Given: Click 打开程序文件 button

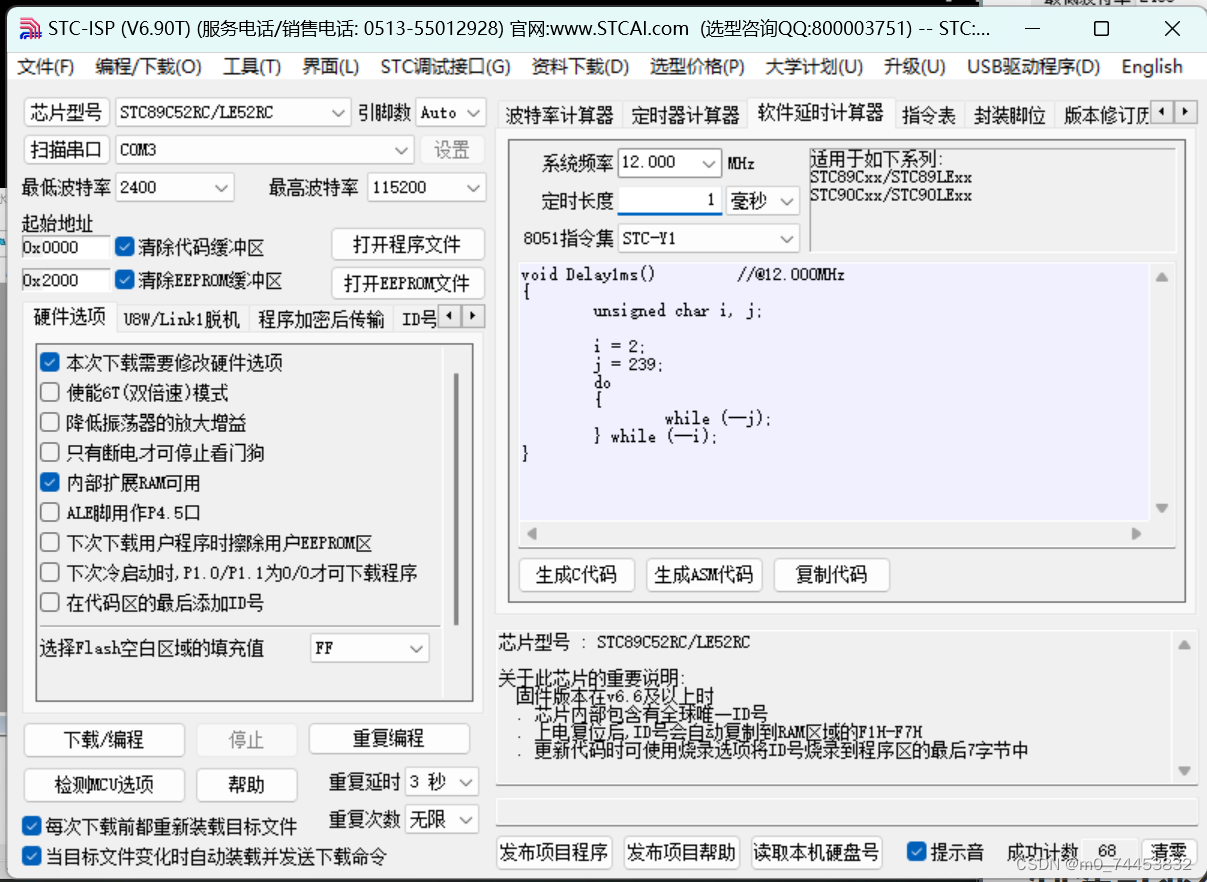Looking at the screenshot, I should coord(407,245).
